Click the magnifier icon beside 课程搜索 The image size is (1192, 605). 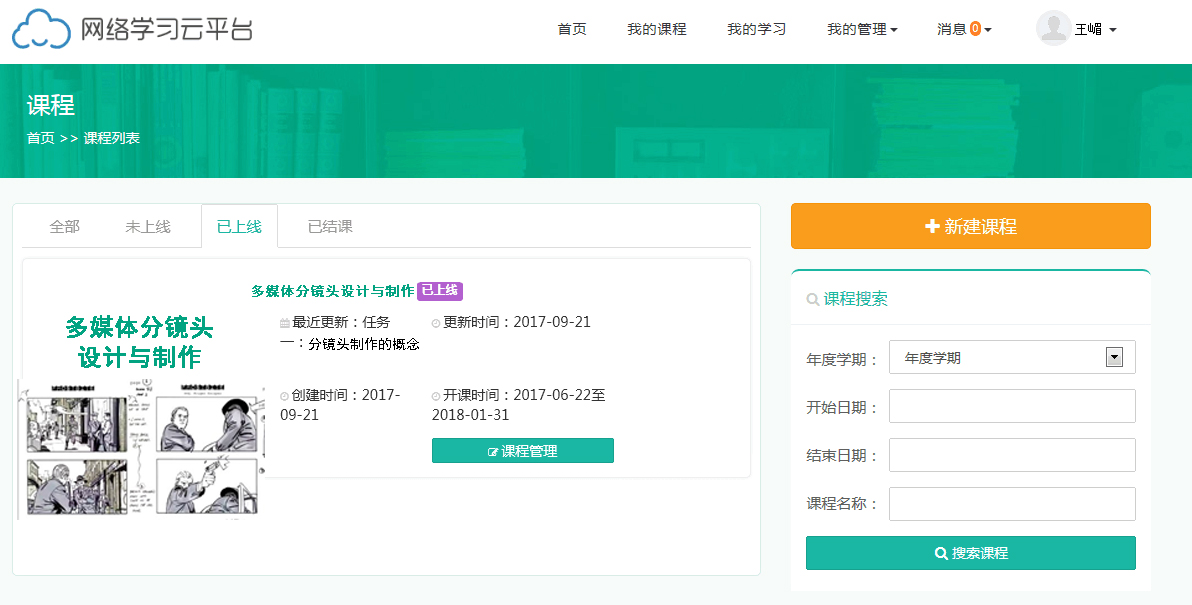point(811,299)
